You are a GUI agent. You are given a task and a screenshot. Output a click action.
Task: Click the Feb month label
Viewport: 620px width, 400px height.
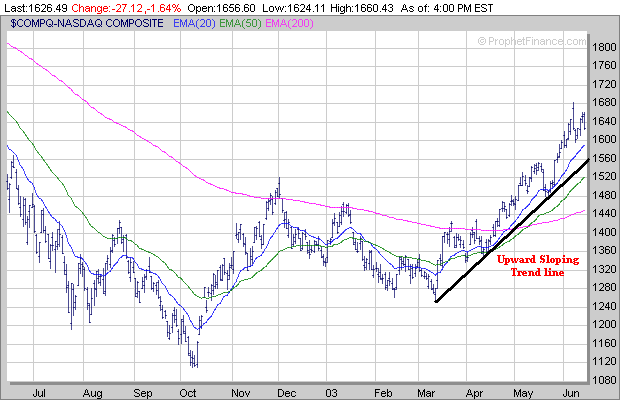pos(383,393)
